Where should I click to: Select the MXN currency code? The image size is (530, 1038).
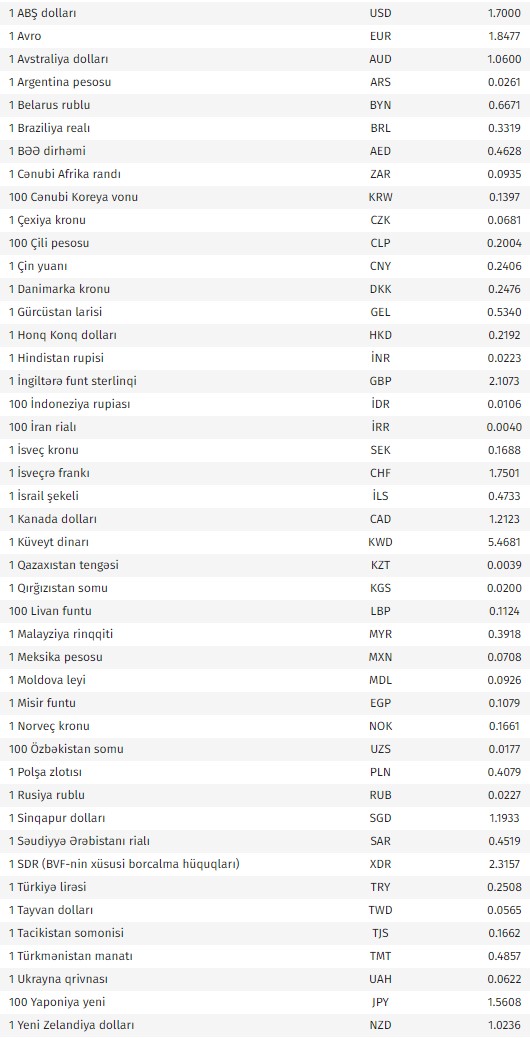tap(380, 657)
